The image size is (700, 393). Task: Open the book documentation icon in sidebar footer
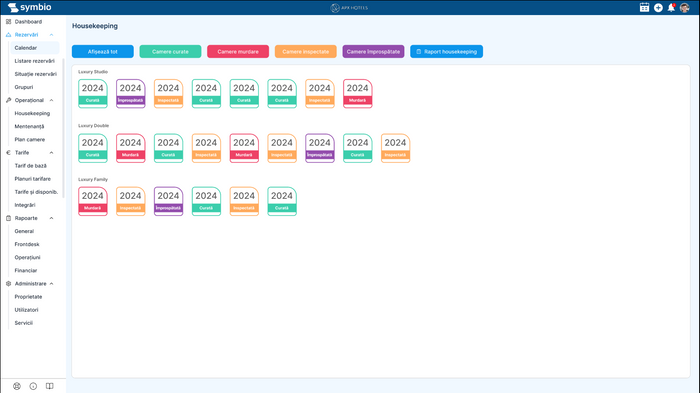[50, 386]
